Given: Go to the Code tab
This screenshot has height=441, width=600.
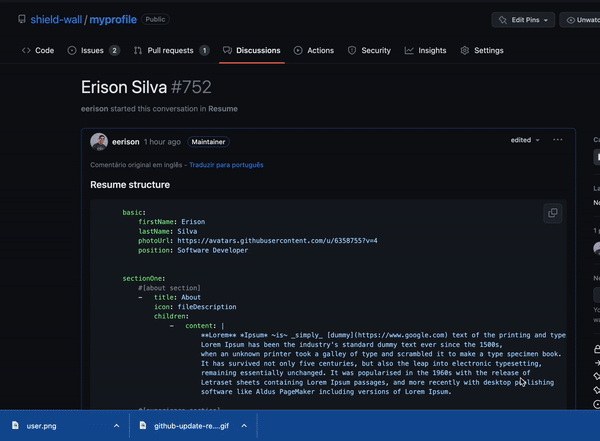Looking at the screenshot, I should click(x=38, y=50).
